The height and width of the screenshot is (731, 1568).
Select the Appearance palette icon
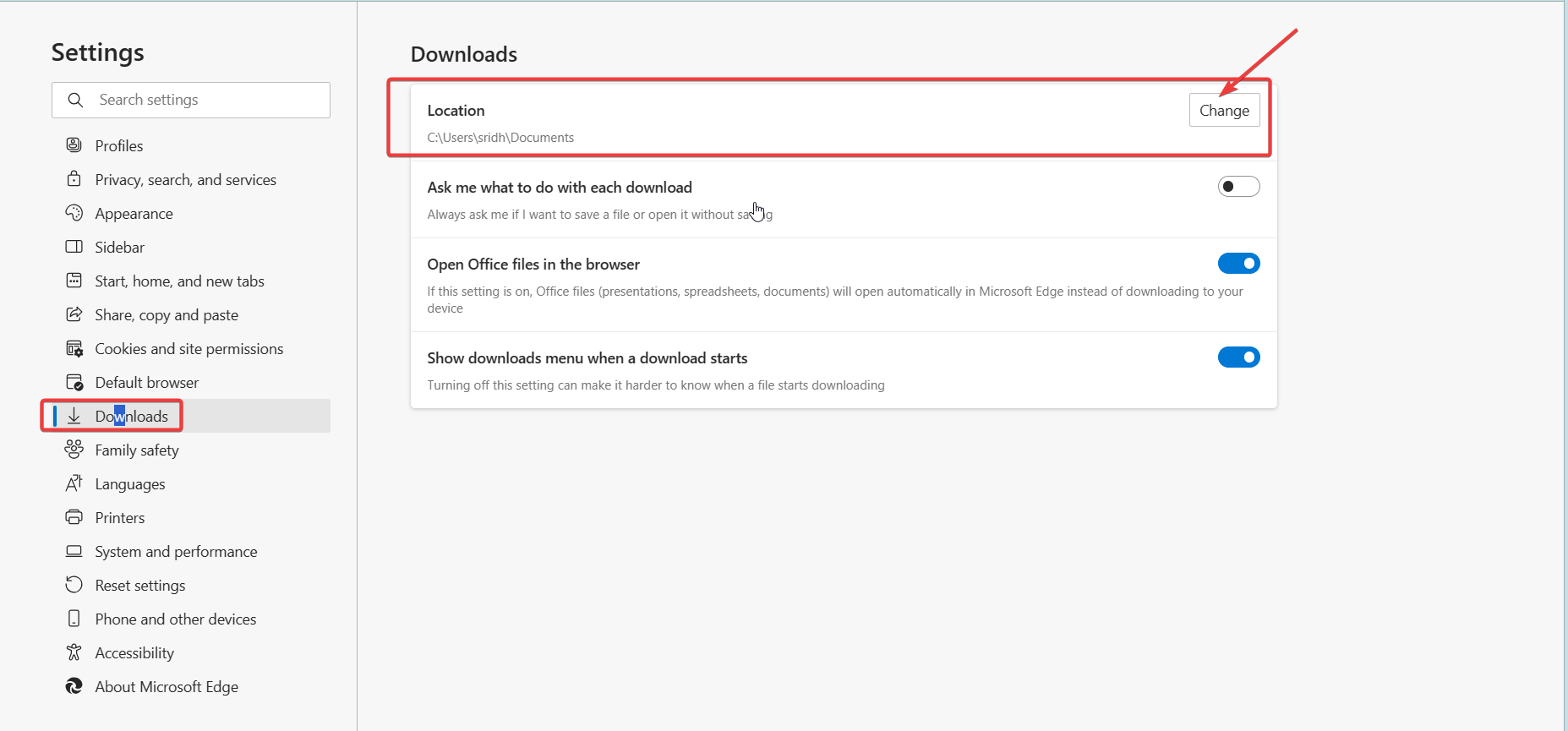[x=74, y=213]
